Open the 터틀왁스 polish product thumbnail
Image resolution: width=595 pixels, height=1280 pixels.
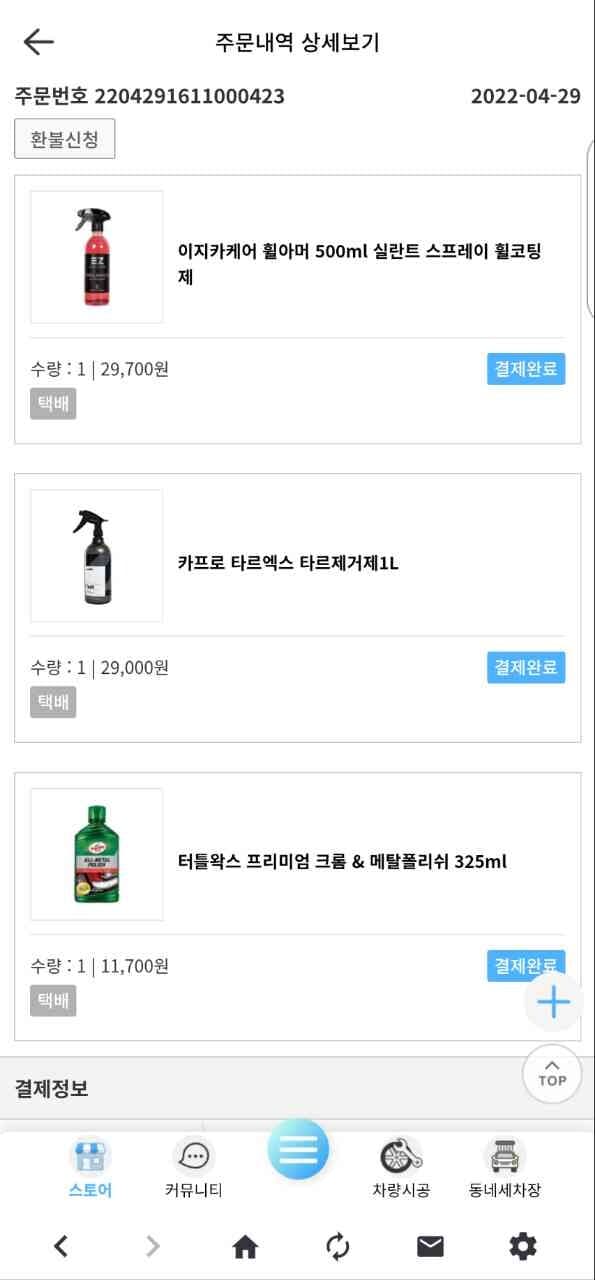96,855
